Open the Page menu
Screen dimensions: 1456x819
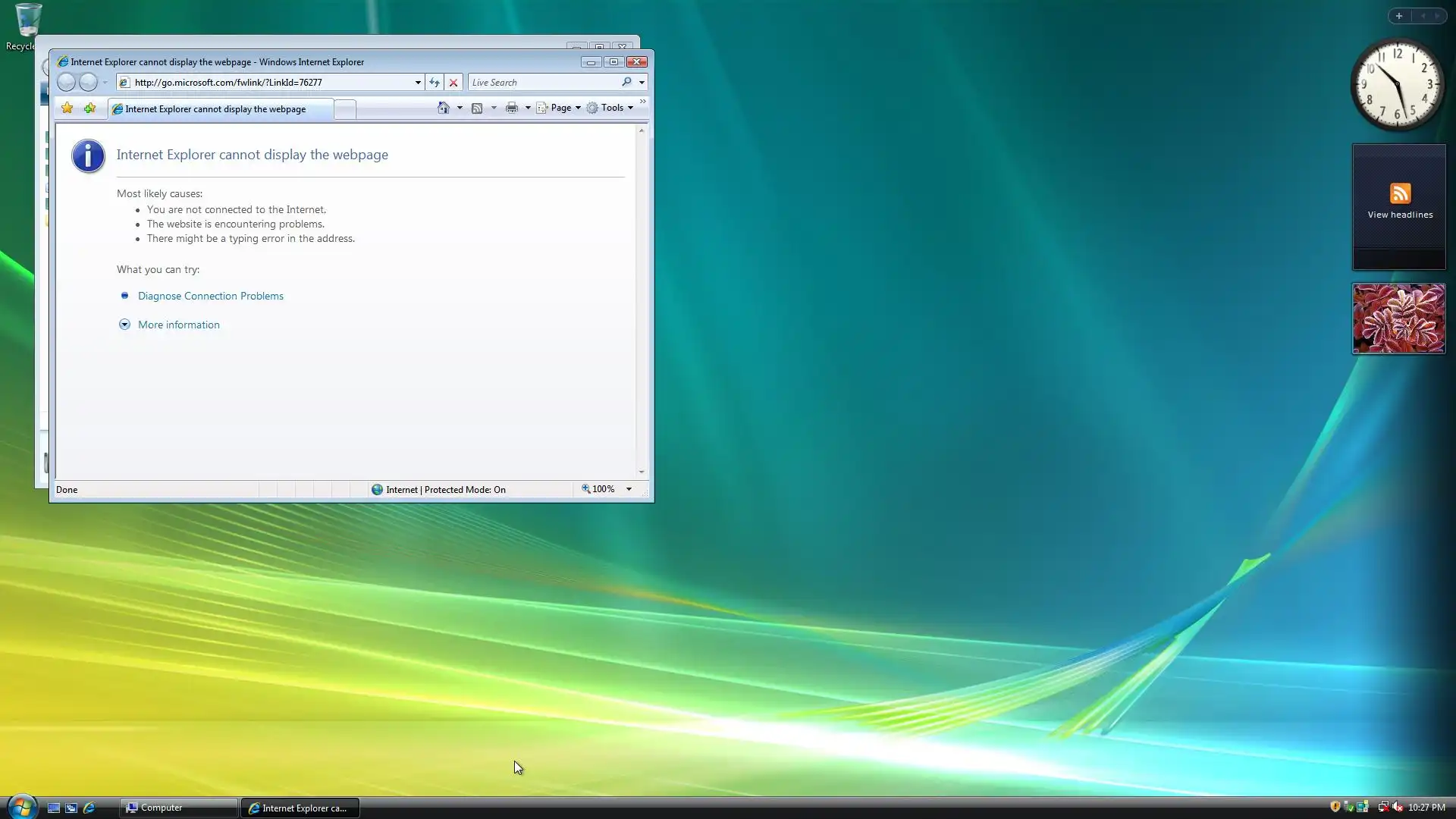coord(560,108)
